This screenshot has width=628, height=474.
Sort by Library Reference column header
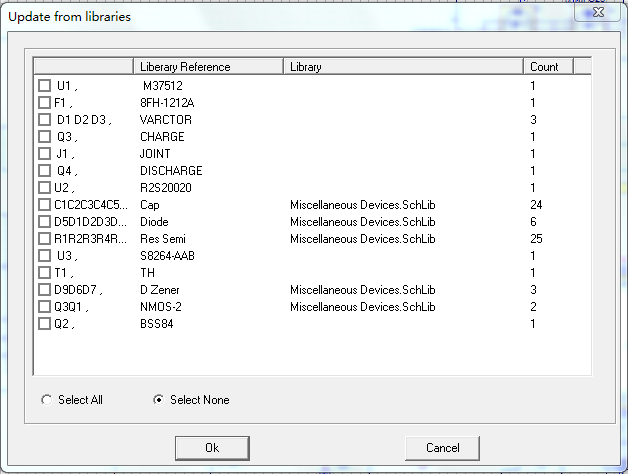tap(208, 67)
